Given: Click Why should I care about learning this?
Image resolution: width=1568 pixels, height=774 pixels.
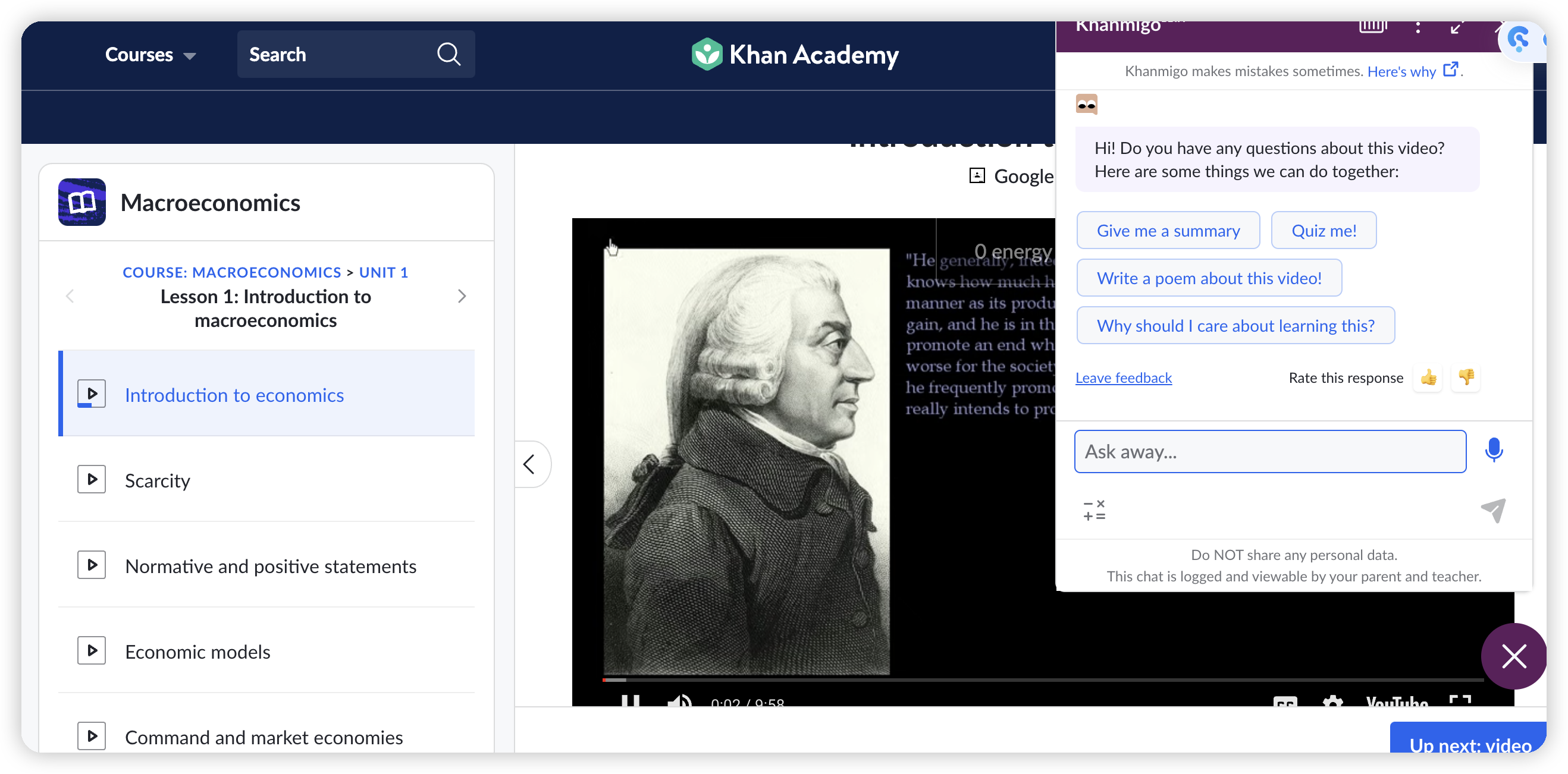Looking at the screenshot, I should tap(1235, 326).
